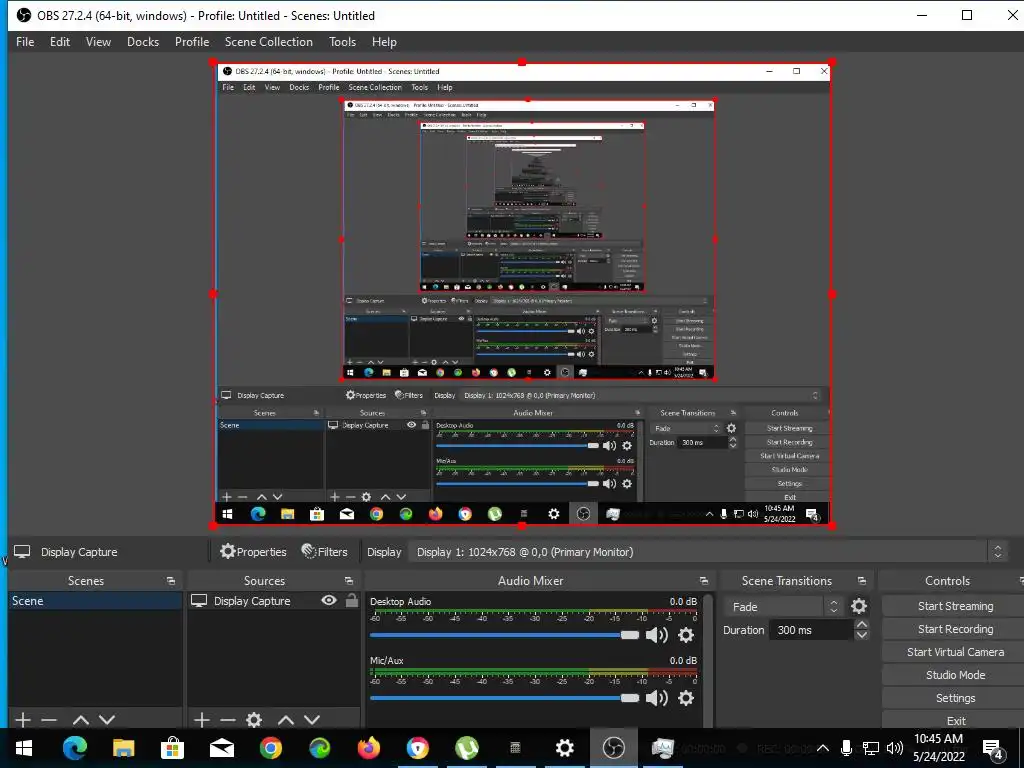Click the Exit button
This screenshot has width=1024, height=768.
(x=955, y=720)
